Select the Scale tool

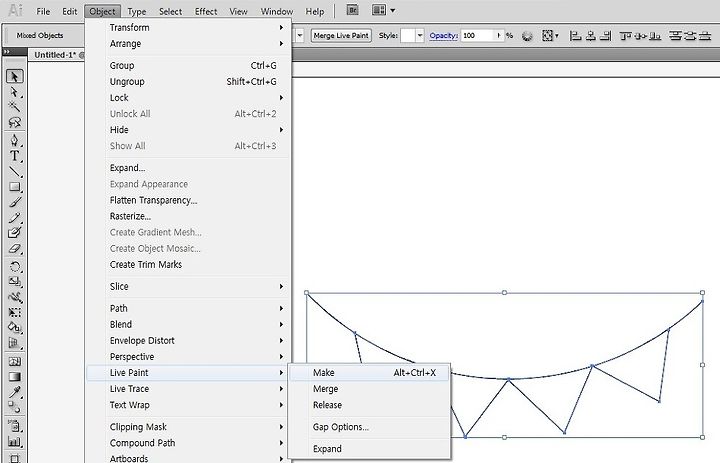(15, 282)
